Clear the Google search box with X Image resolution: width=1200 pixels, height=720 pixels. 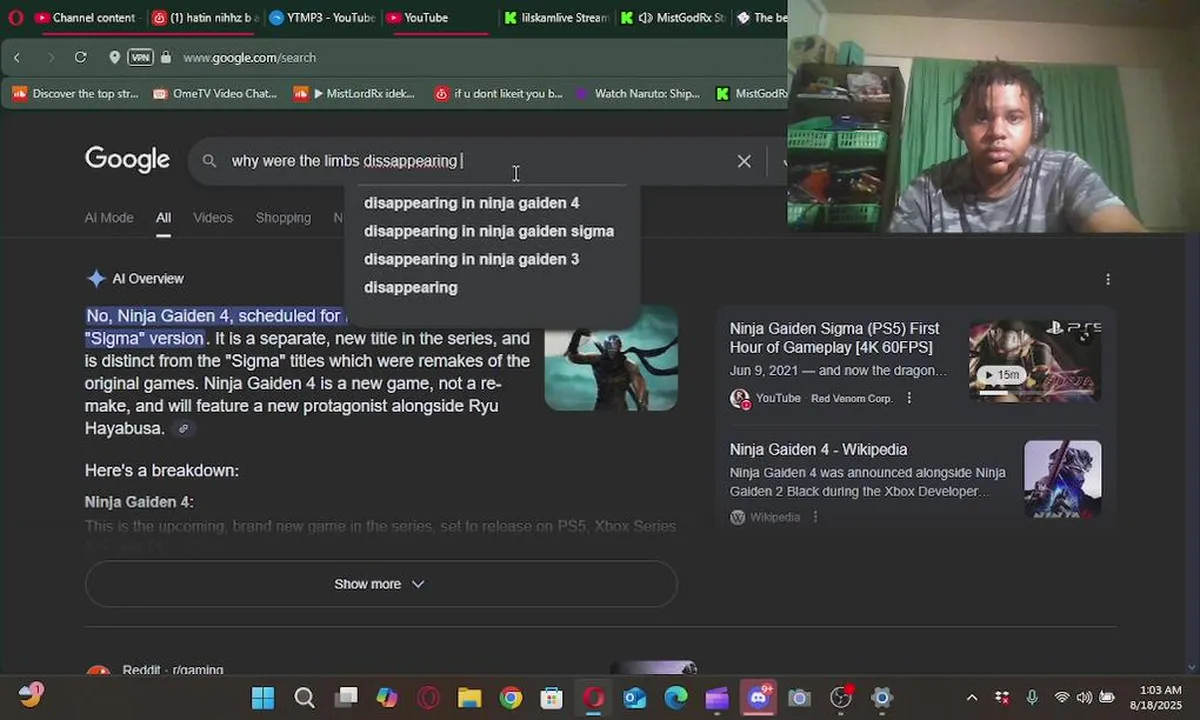pyautogui.click(x=744, y=161)
